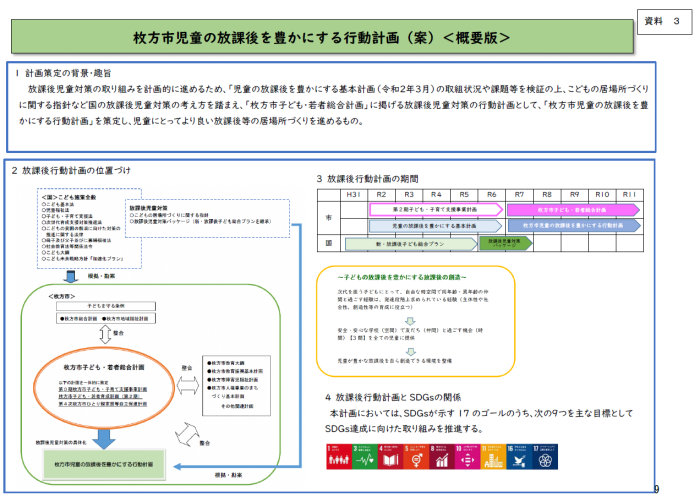Click the SDG 10 Reduced Inequalities icon
The width and height of the screenshot is (700, 496).
pyautogui.click(x=467, y=456)
